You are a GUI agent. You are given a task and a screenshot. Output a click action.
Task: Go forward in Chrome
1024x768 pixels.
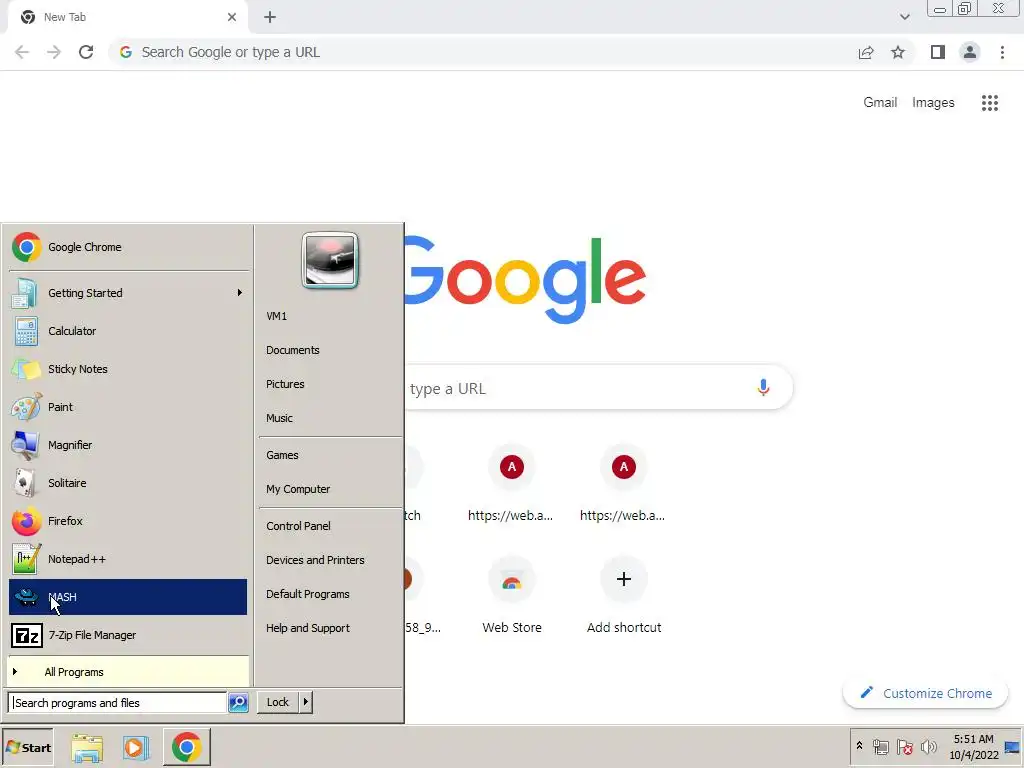coord(54,52)
